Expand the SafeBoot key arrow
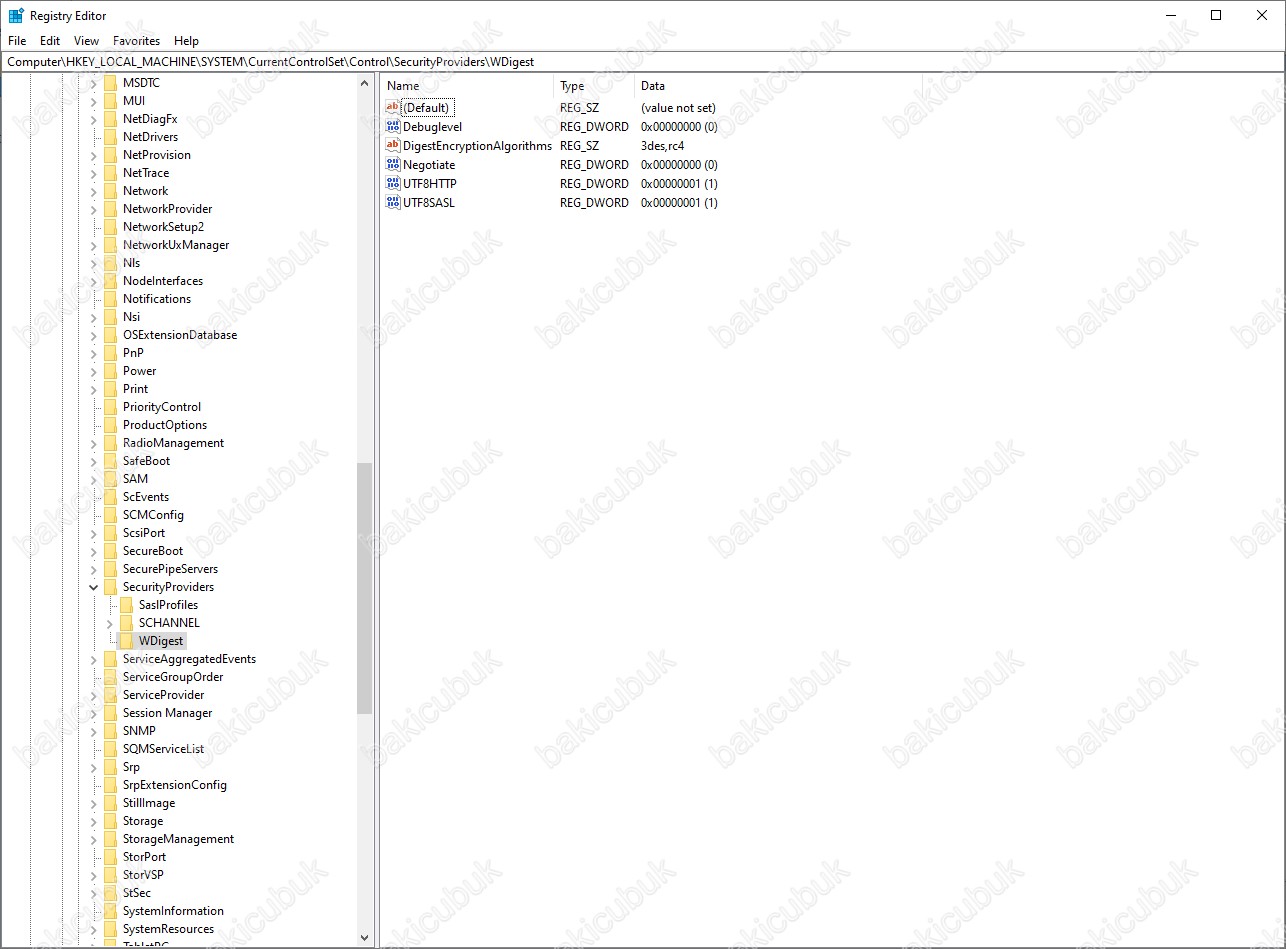The width and height of the screenshot is (1286, 949). (94, 461)
